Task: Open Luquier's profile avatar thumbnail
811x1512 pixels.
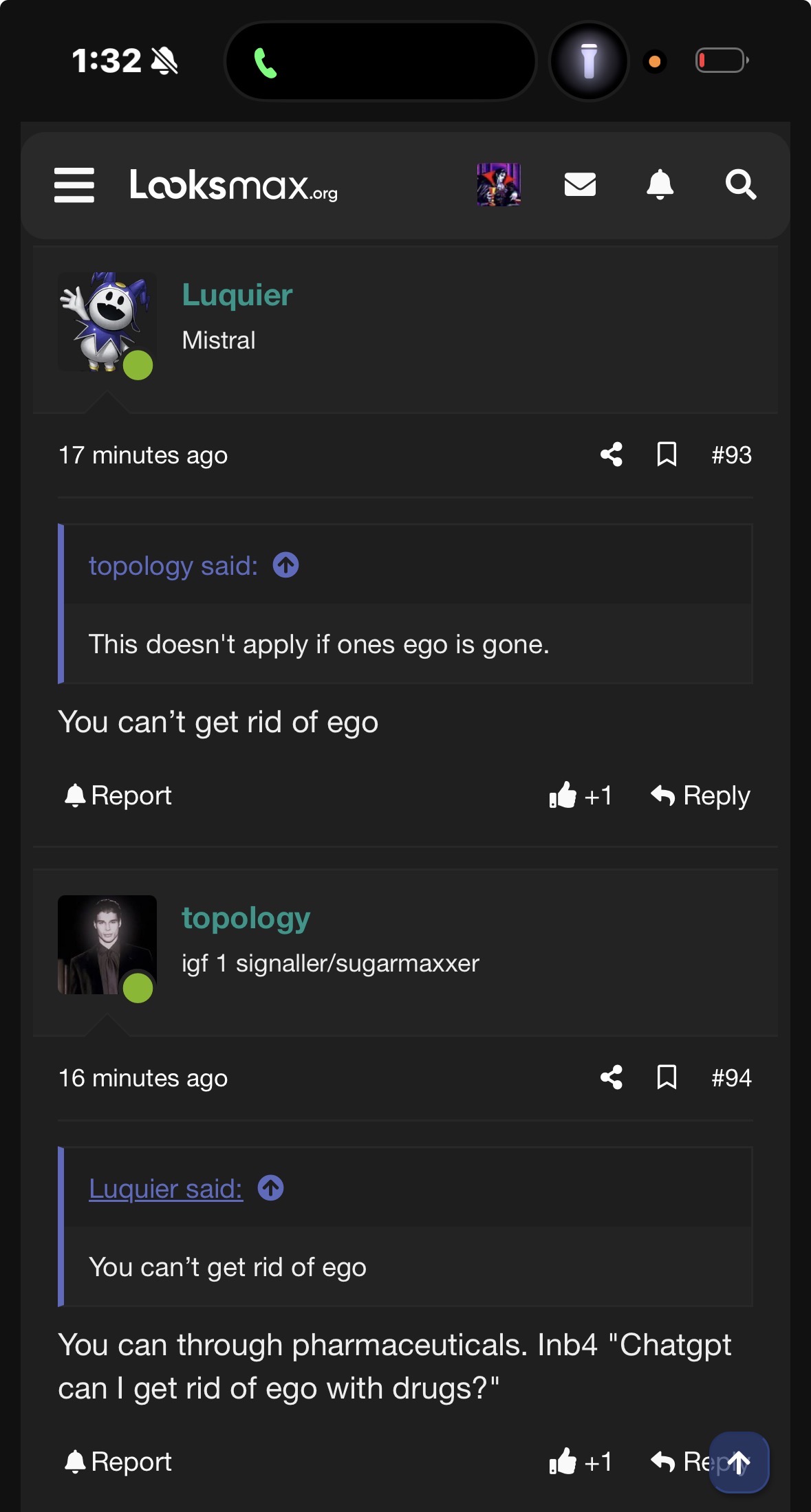Action: (107, 322)
